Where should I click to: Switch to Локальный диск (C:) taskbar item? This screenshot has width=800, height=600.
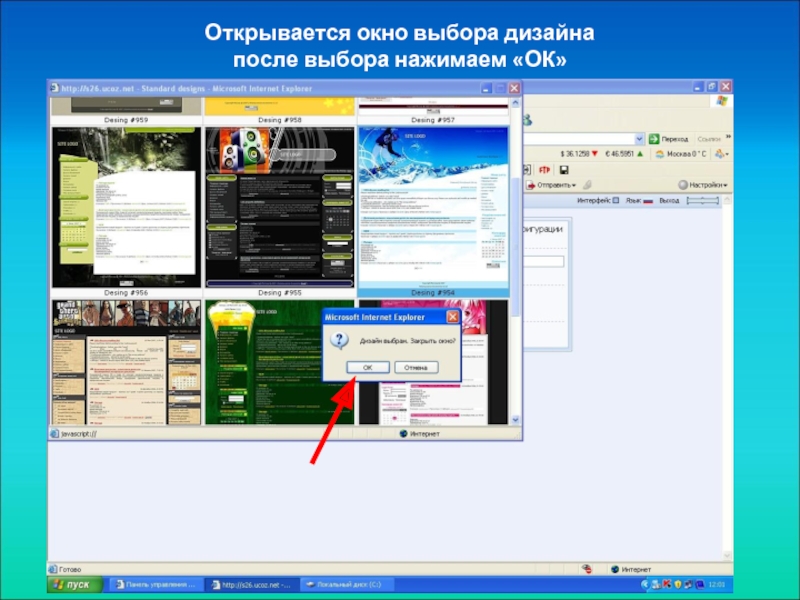345,584
